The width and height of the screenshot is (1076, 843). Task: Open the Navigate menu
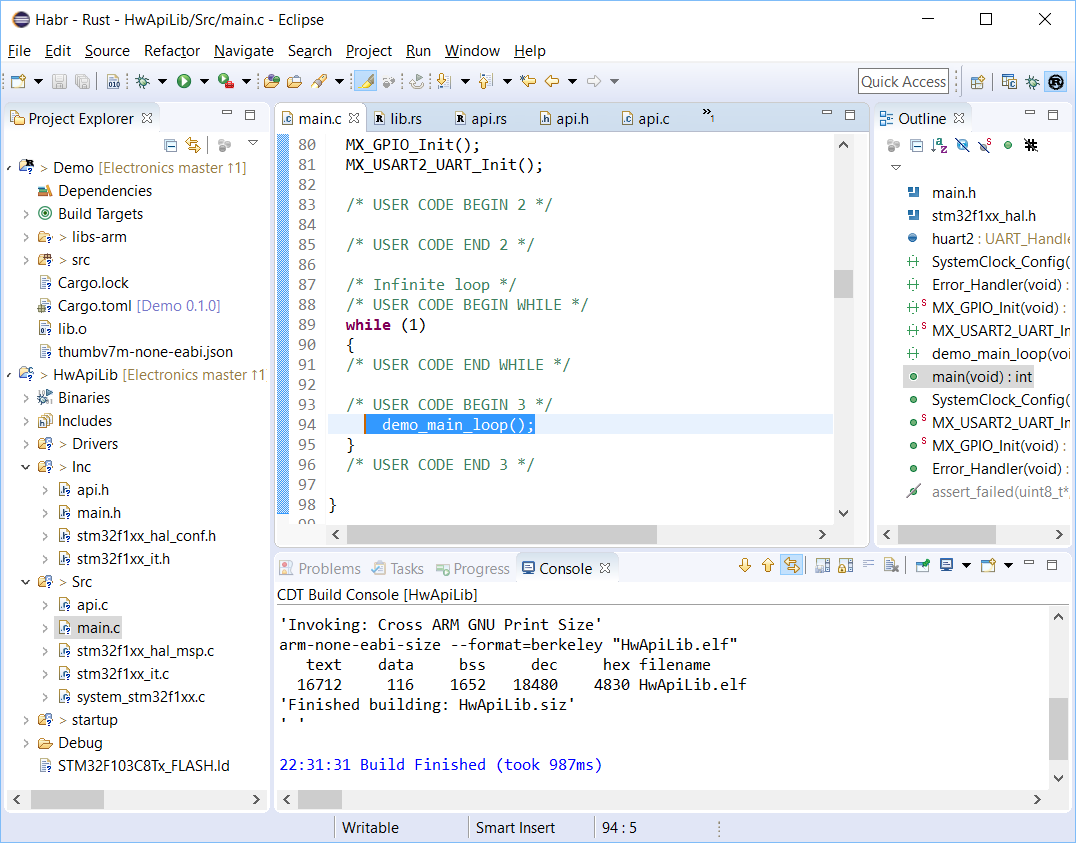pos(243,51)
